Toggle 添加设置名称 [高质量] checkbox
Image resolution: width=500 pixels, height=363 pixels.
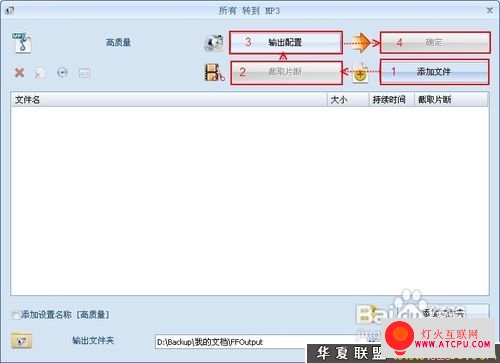pyautogui.click(x=15, y=315)
